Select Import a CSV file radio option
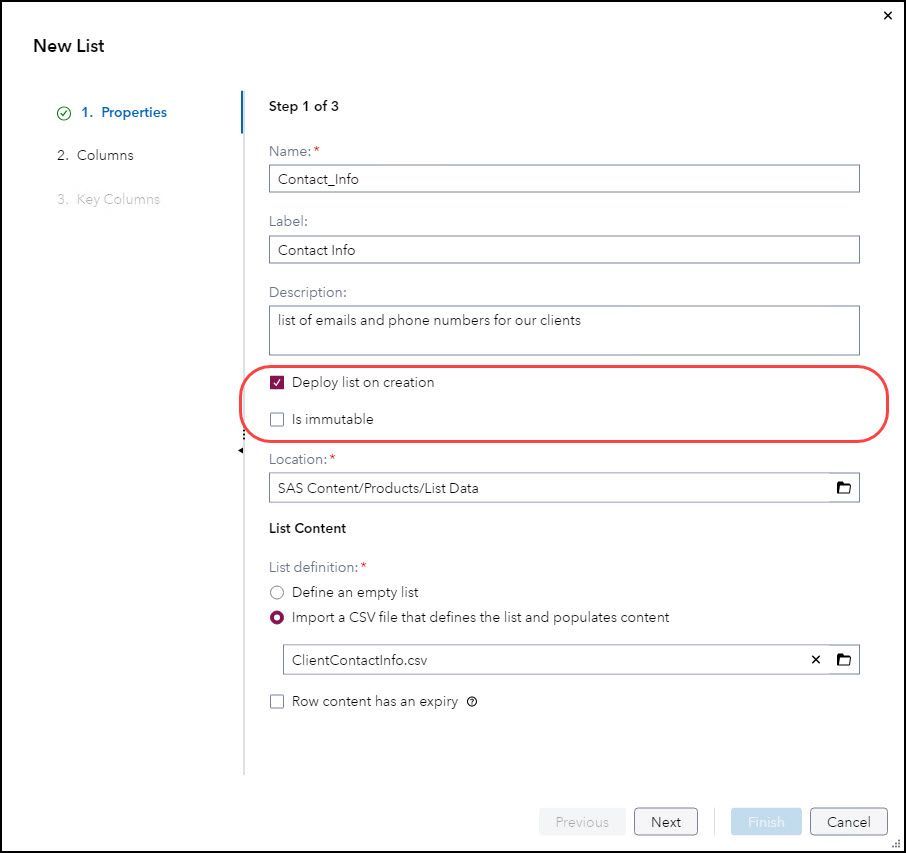This screenshot has width=906, height=853. [x=277, y=618]
